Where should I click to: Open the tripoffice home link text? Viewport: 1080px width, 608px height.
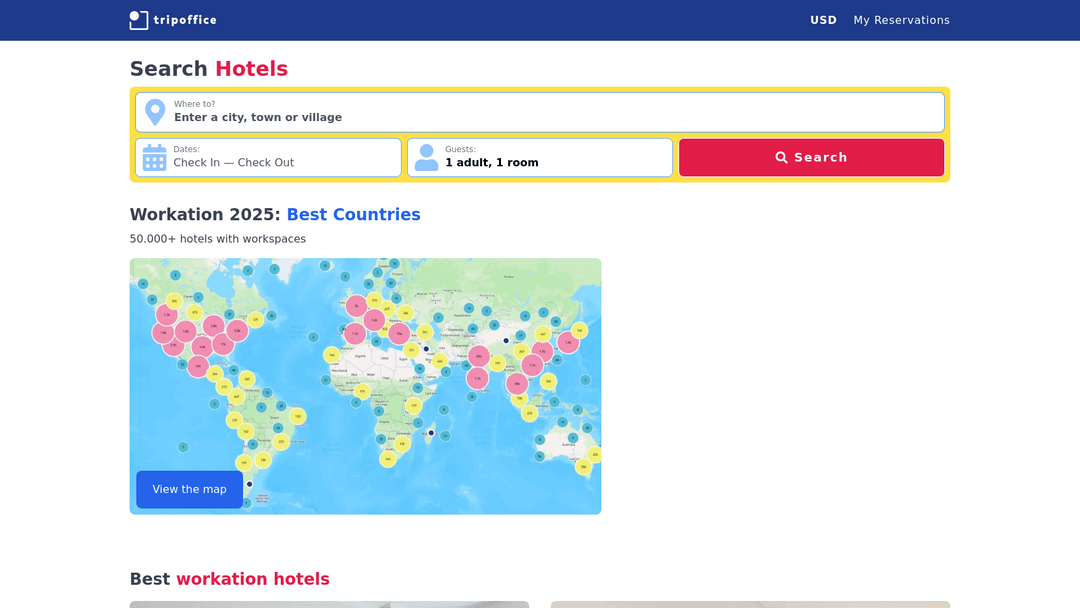[x=185, y=20]
